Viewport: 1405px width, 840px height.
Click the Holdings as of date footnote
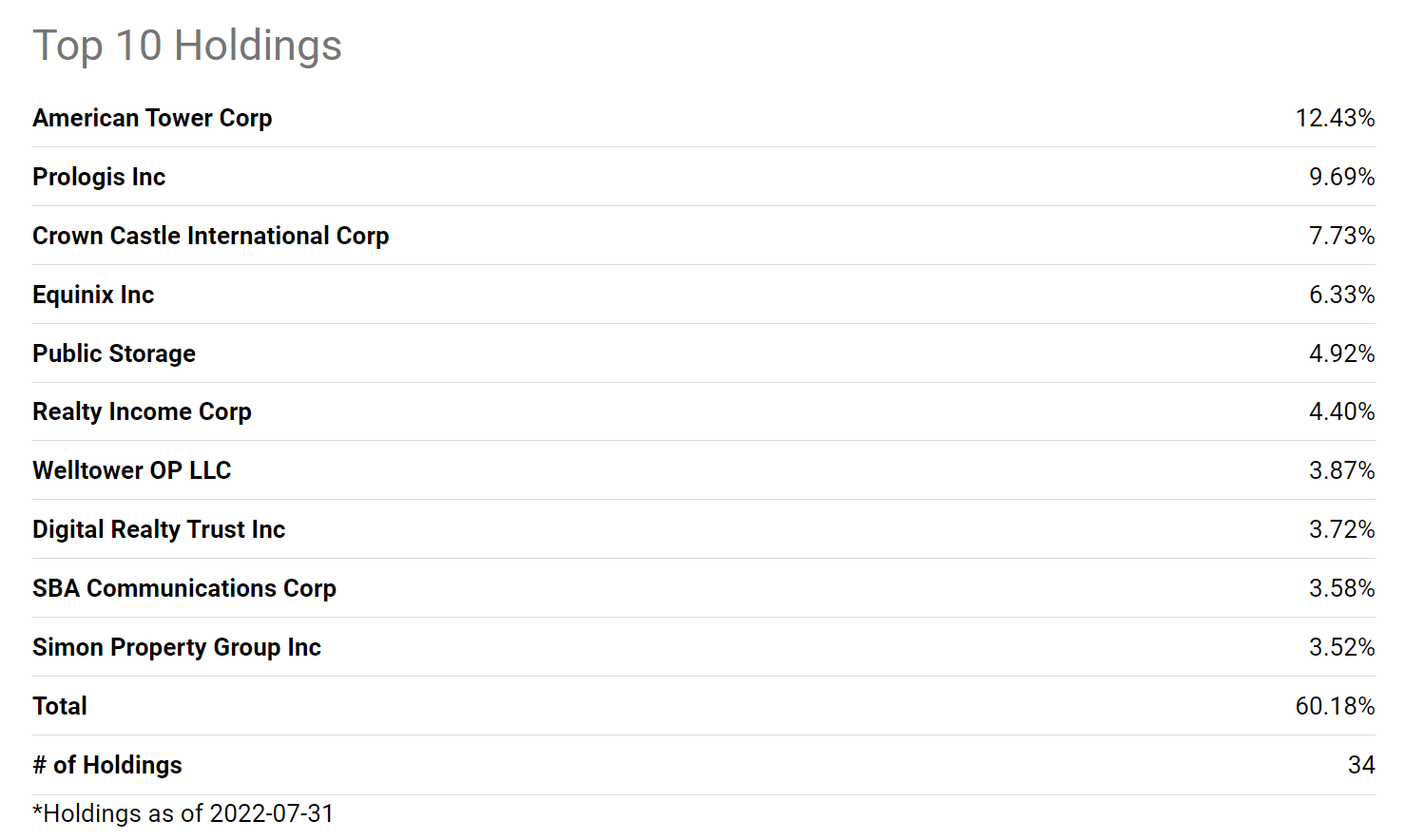click(x=183, y=813)
